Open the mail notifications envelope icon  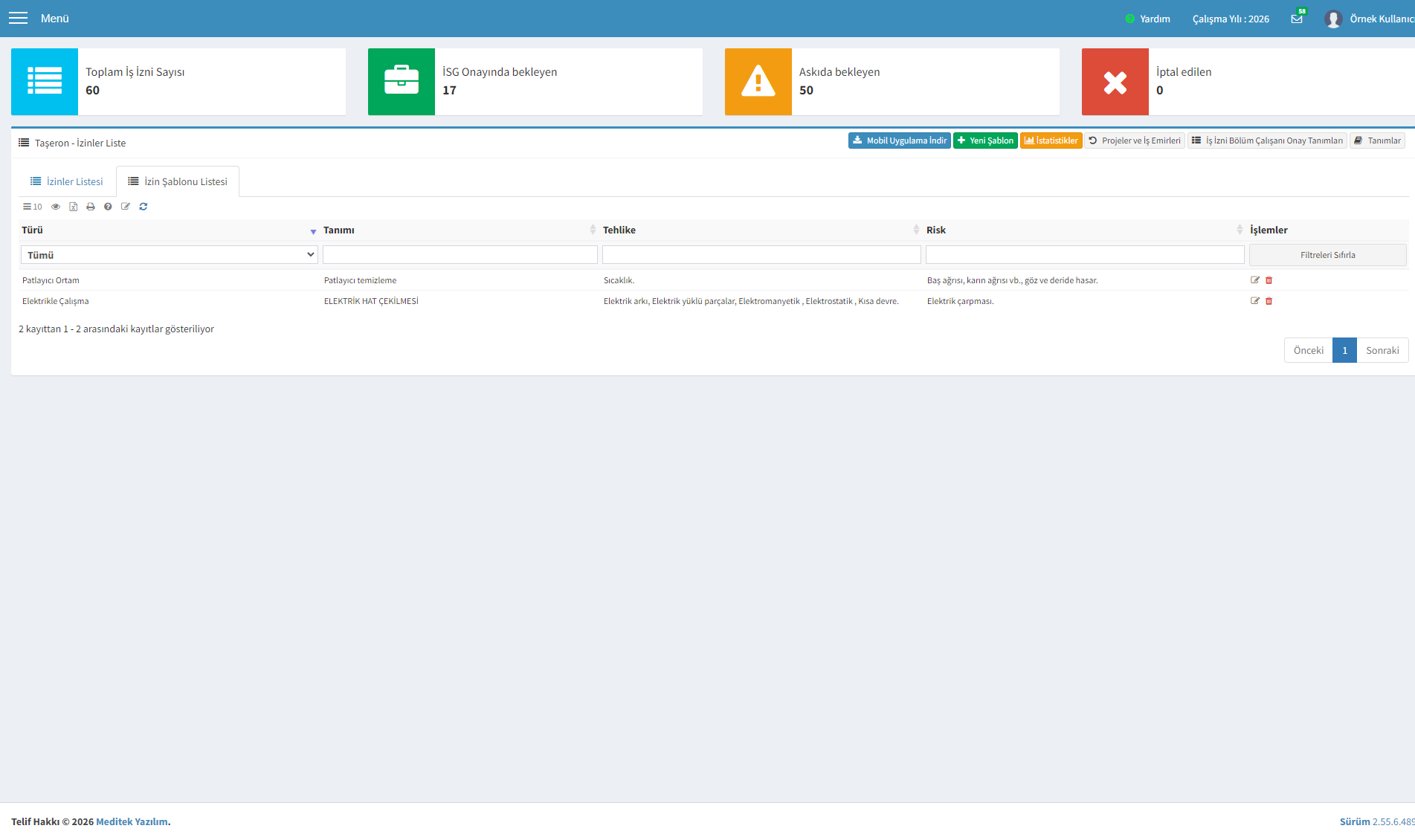click(1297, 19)
